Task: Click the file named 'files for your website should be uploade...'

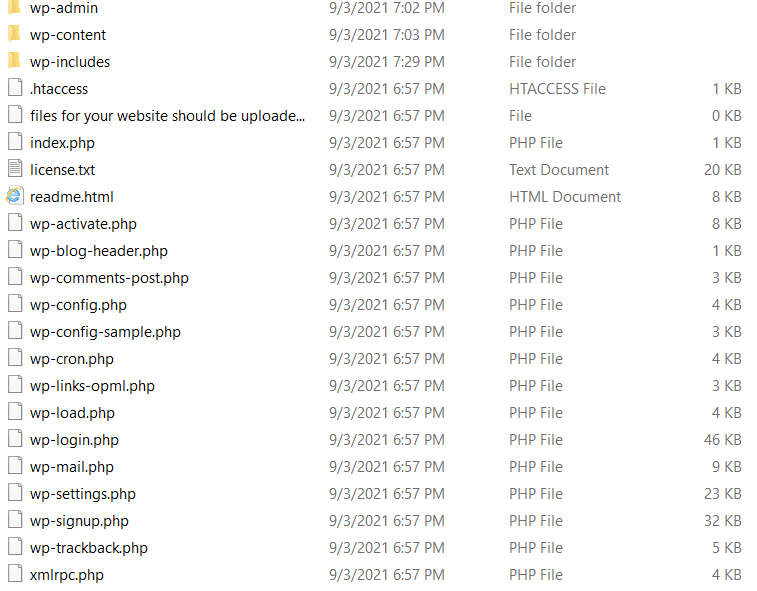Action: coord(168,116)
